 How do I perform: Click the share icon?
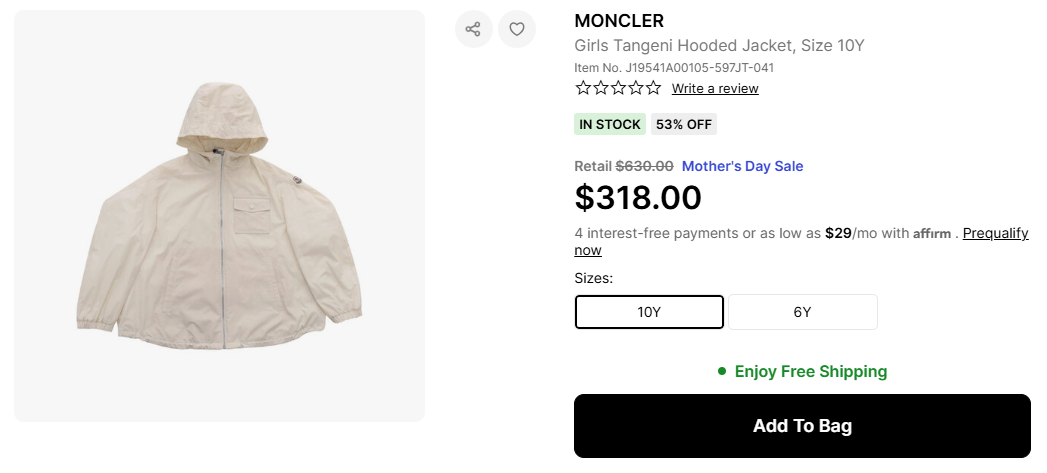tap(473, 29)
